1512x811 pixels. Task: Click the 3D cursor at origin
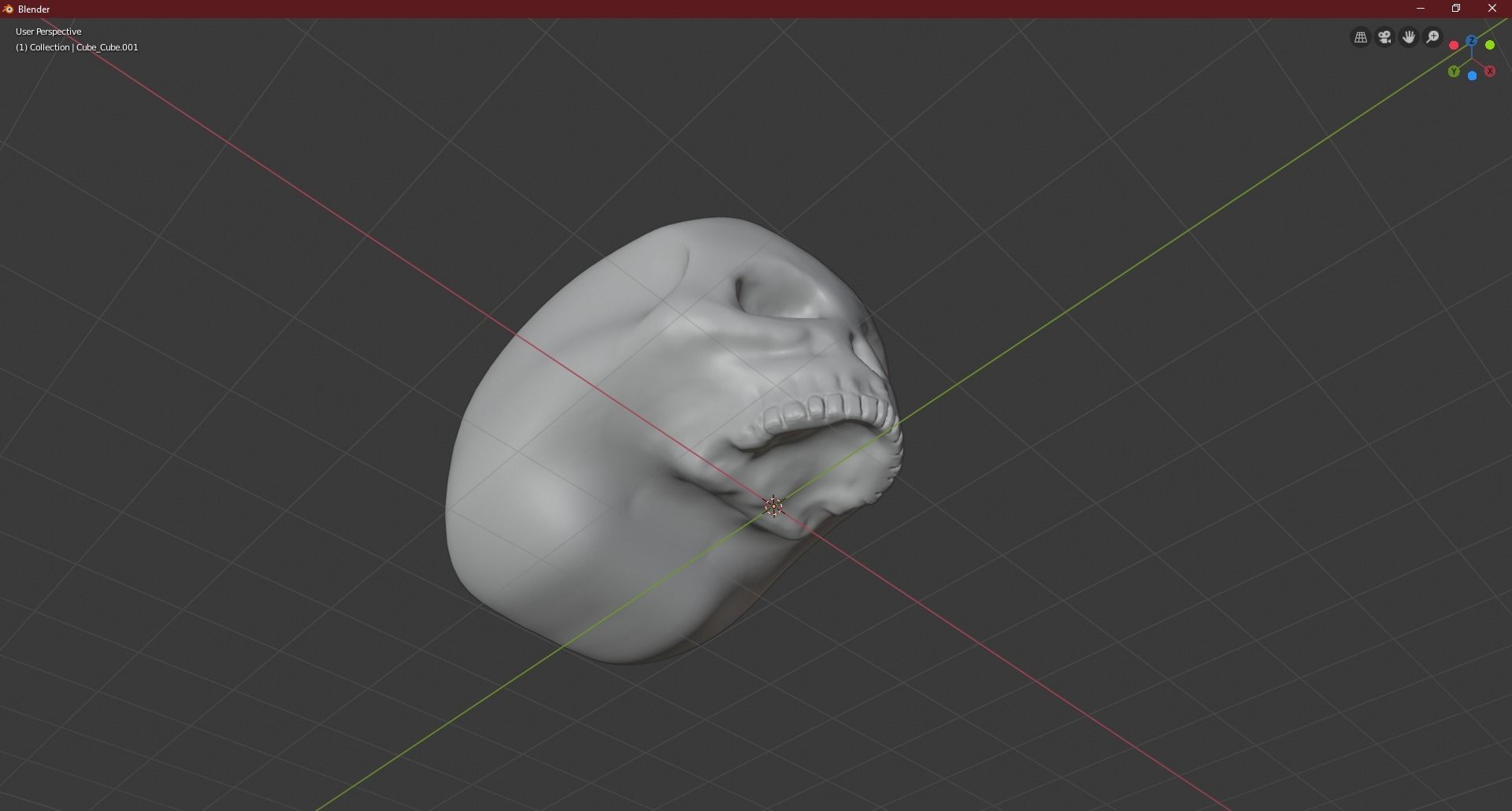click(774, 506)
